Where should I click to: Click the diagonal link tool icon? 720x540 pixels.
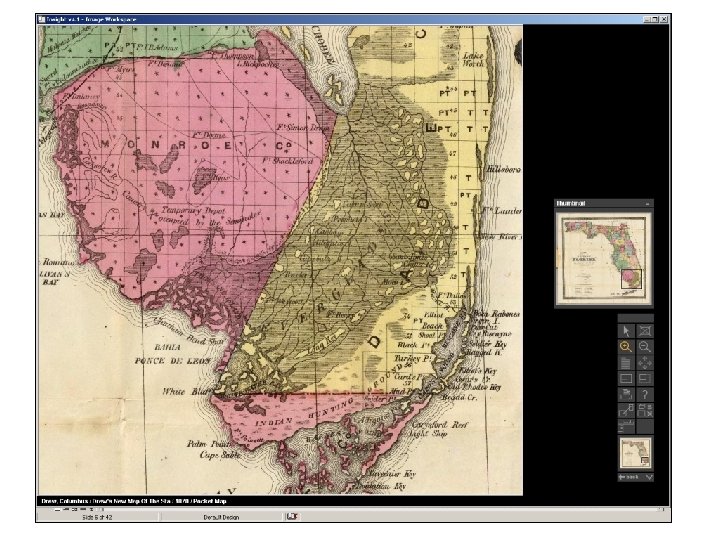tap(626, 410)
